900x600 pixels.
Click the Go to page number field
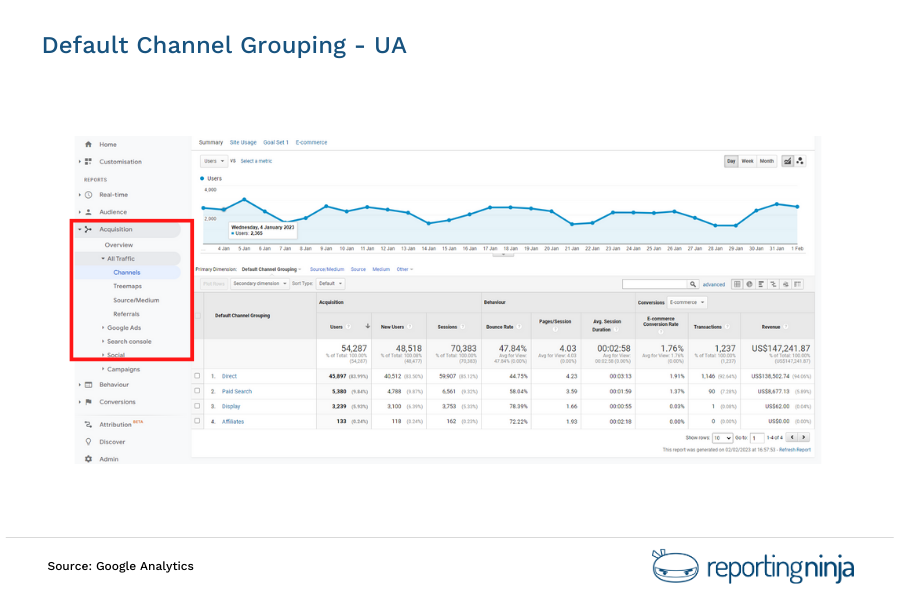click(757, 438)
